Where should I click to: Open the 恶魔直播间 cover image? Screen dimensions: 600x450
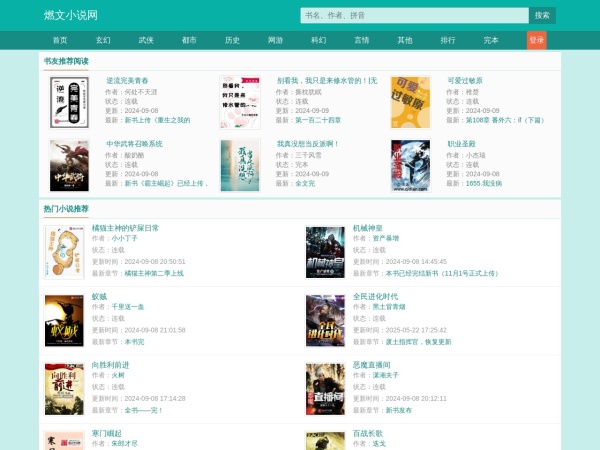(x=325, y=389)
